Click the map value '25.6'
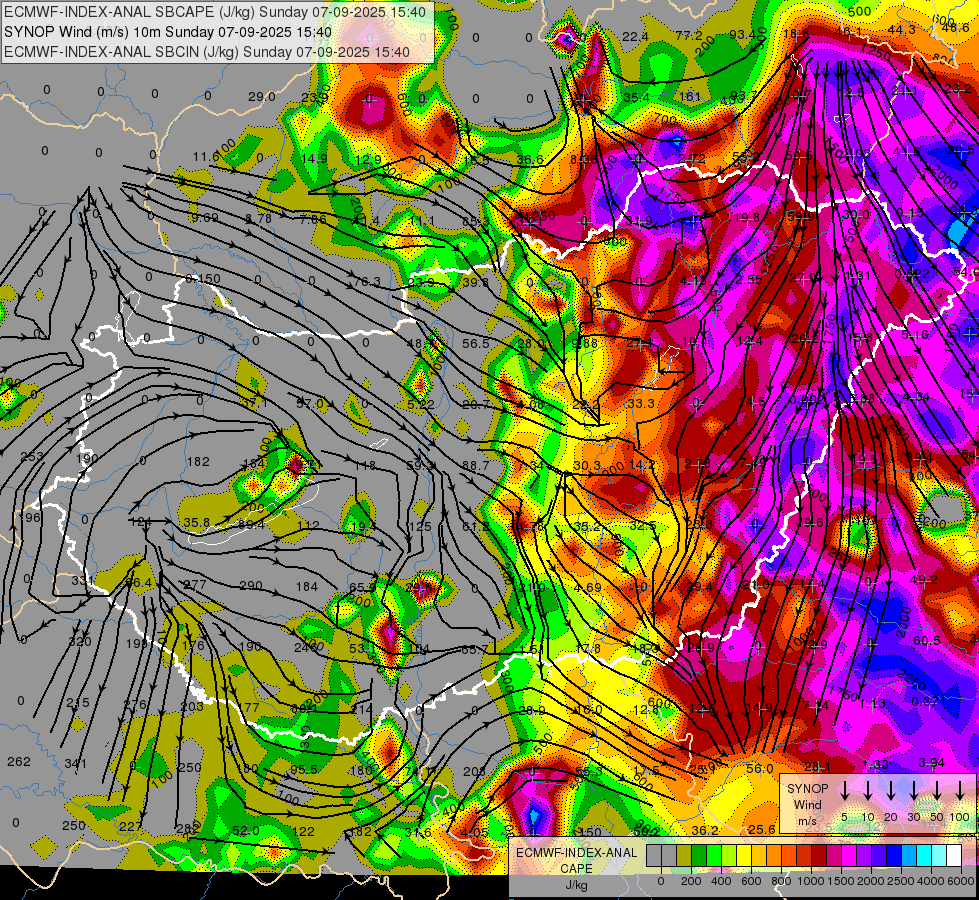979x900 pixels. (761, 829)
